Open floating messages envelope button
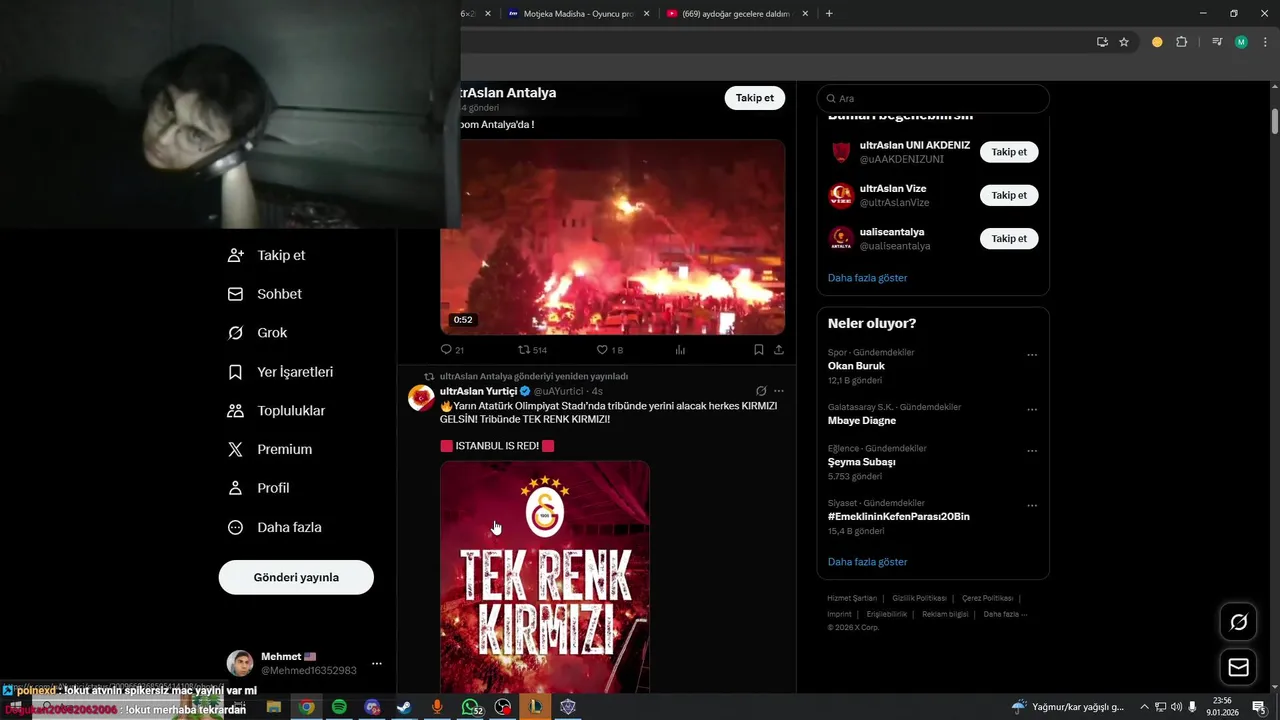Viewport: 1280px width, 720px height. tap(1238, 667)
